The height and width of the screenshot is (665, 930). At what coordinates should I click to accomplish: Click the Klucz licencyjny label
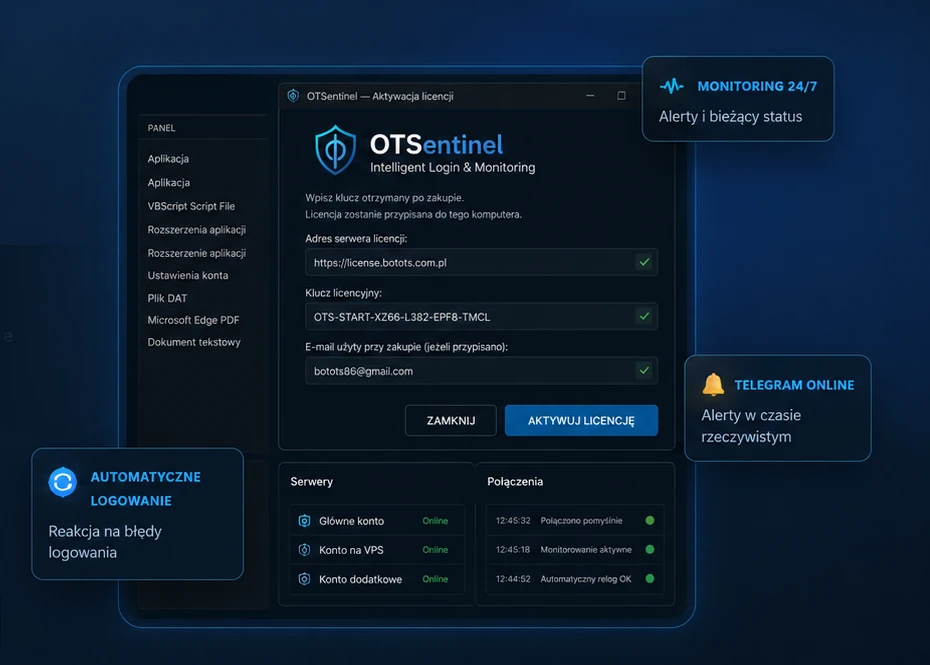343,292
